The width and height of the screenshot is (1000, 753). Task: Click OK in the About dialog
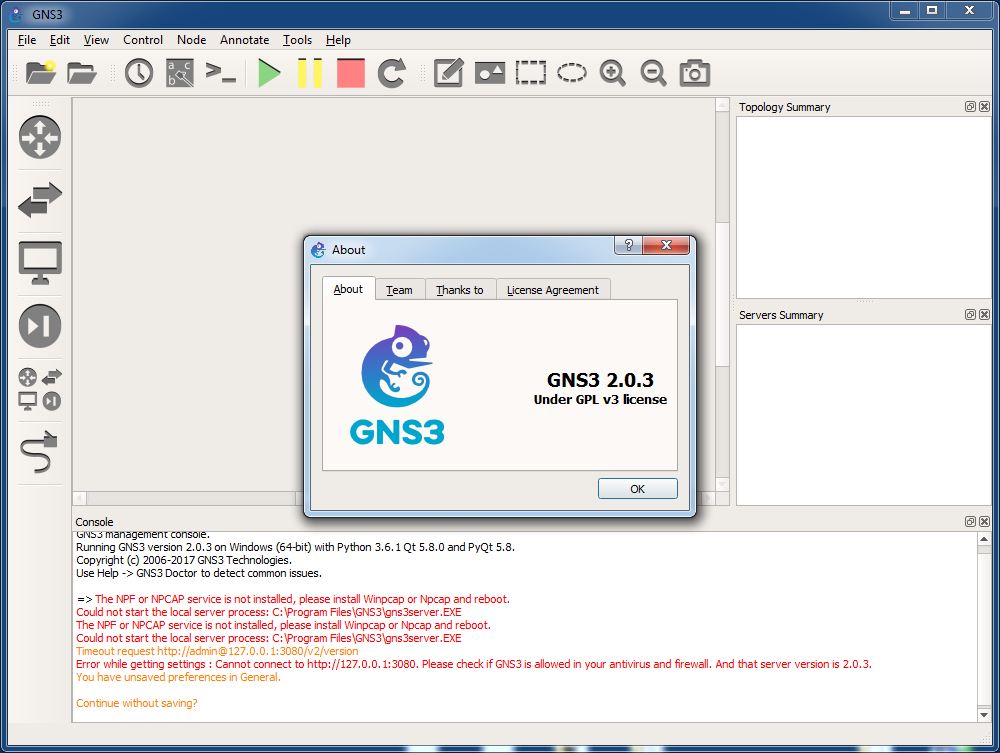[638, 488]
